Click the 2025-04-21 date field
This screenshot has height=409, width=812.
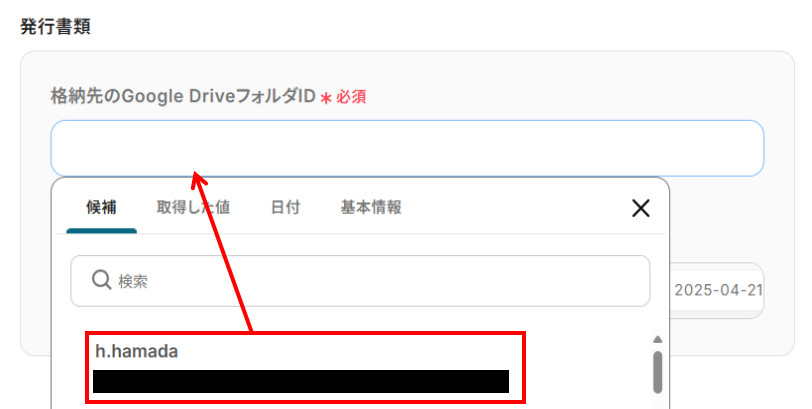(x=717, y=290)
